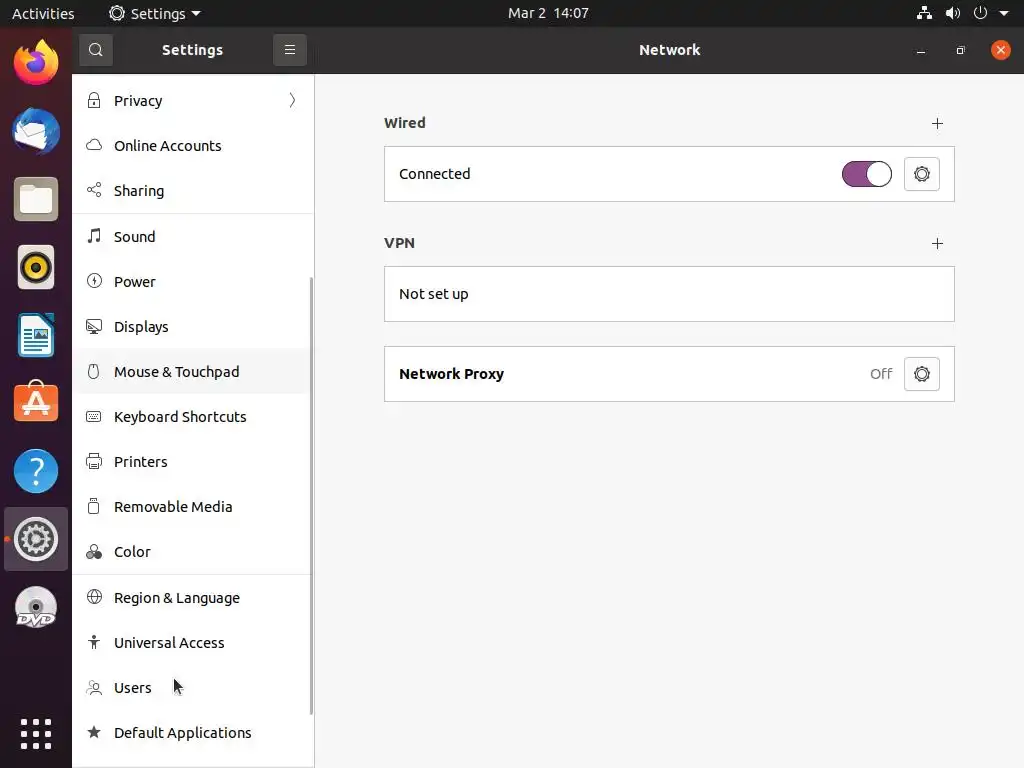Click the search icon in Settings
The height and width of the screenshot is (768, 1024).
(96, 50)
